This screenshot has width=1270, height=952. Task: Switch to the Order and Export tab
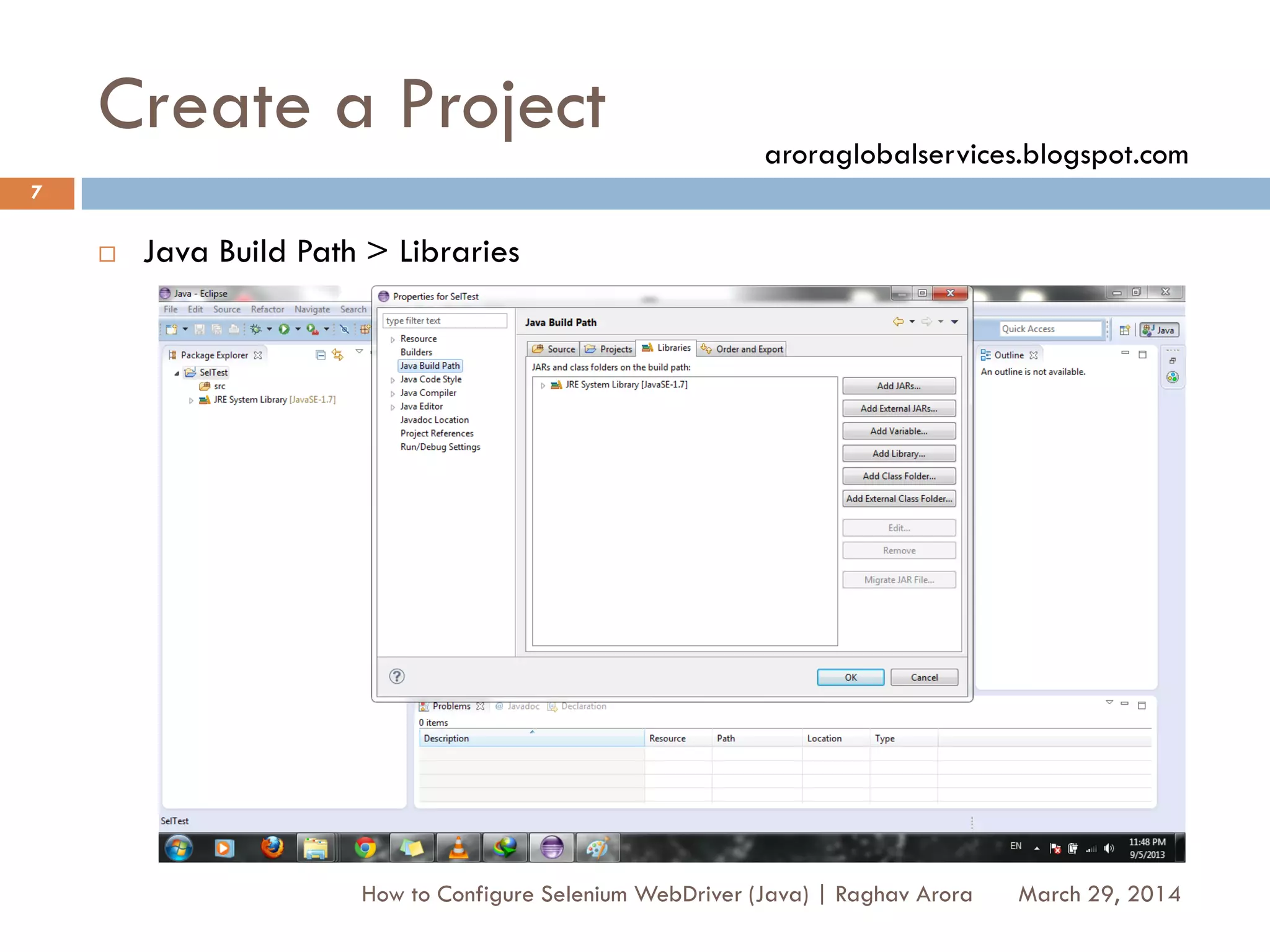[742, 349]
